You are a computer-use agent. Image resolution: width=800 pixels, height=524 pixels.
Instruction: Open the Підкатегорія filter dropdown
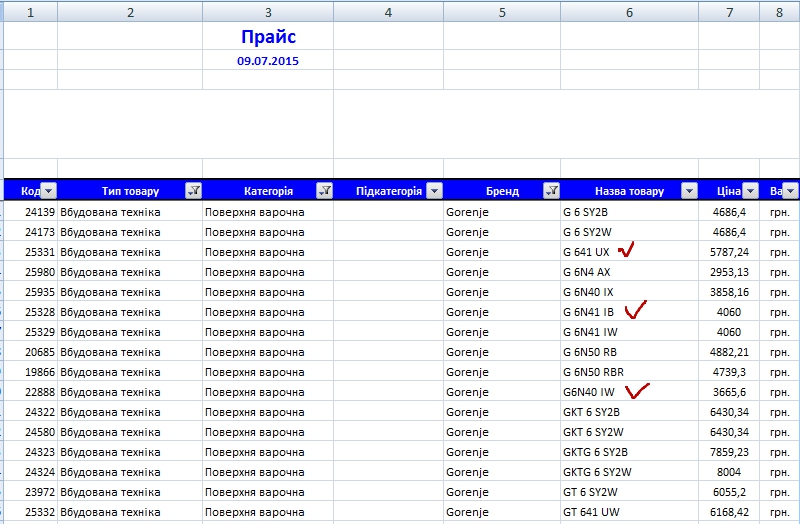(x=434, y=191)
